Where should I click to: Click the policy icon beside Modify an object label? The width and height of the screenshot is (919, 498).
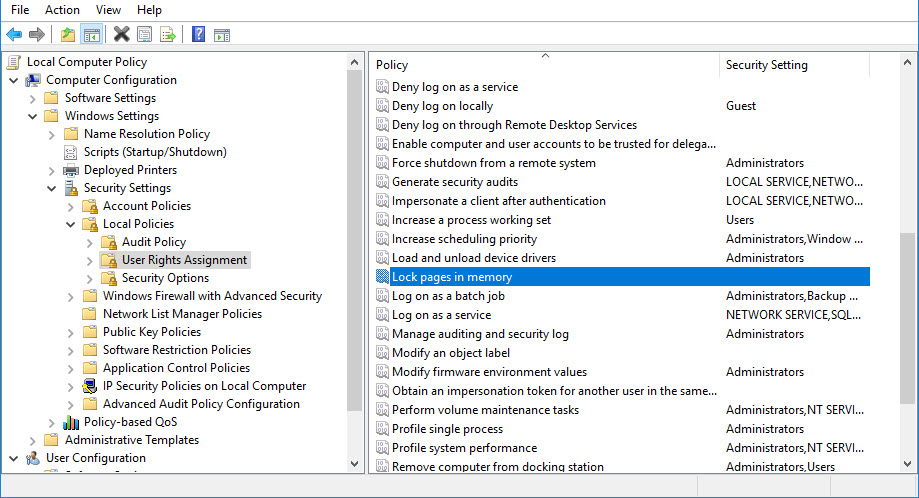pyautogui.click(x=382, y=353)
